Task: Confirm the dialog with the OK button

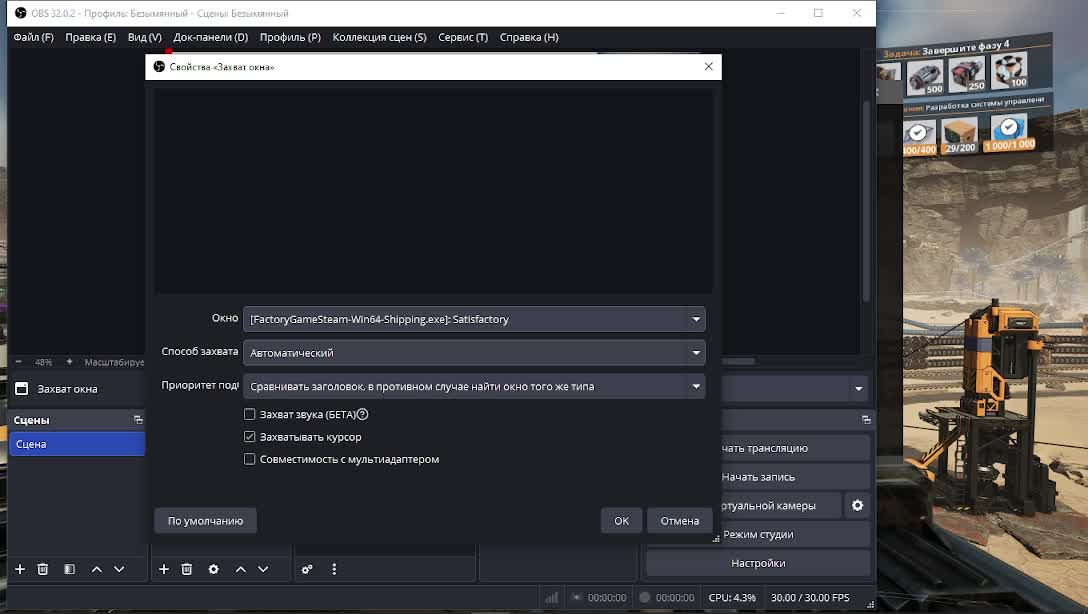Action: (x=622, y=520)
